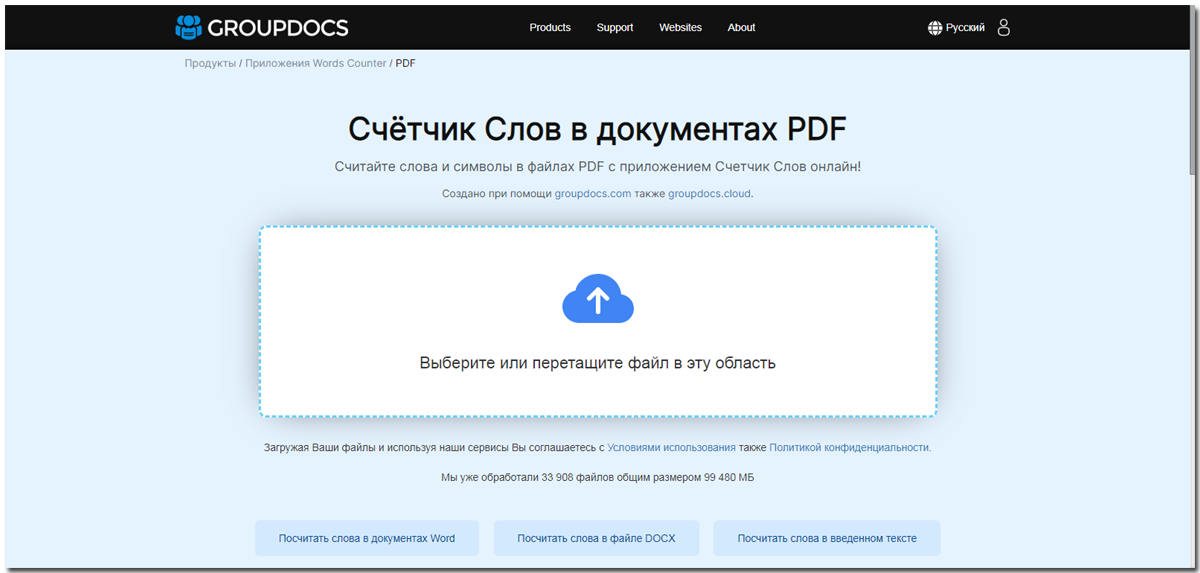1200x573 pixels.
Task: Click Посчитать слова в введенном тексте button
Action: 827,538
